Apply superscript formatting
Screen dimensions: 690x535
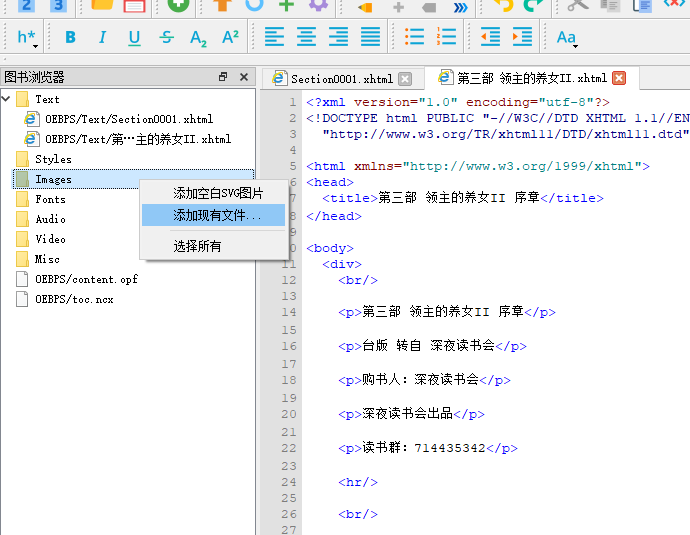[230, 37]
